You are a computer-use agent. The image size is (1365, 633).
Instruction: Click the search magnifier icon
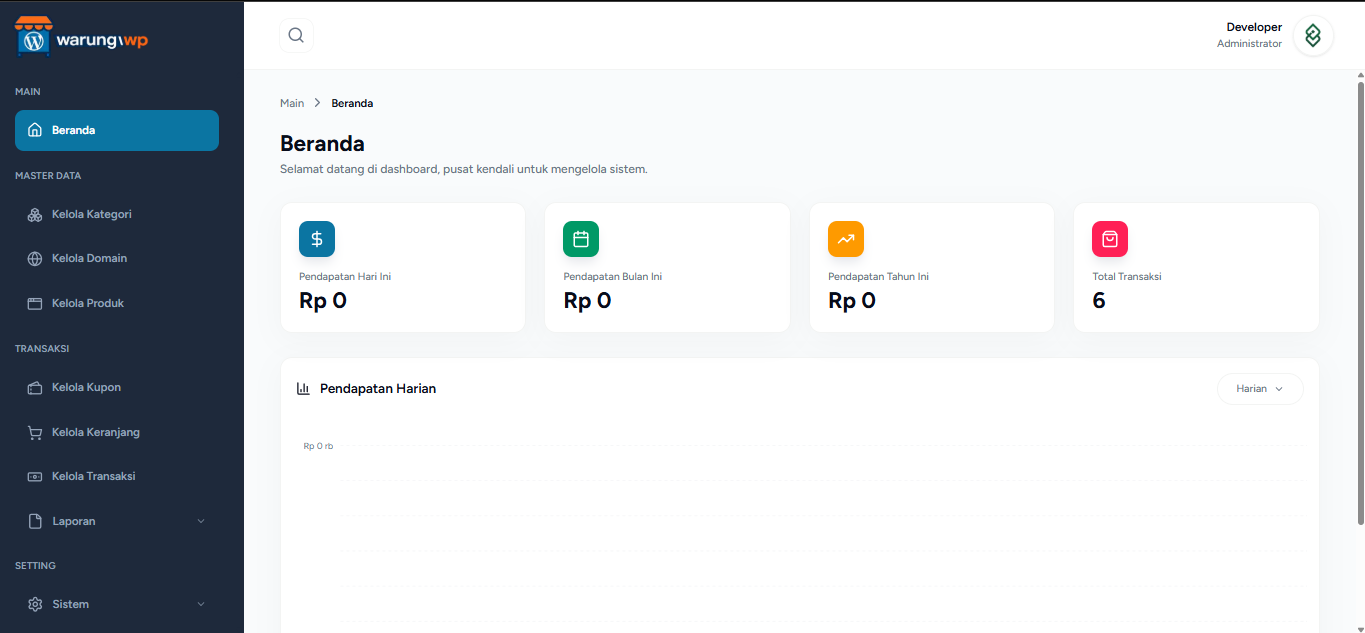pyautogui.click(x=296, y=35)
